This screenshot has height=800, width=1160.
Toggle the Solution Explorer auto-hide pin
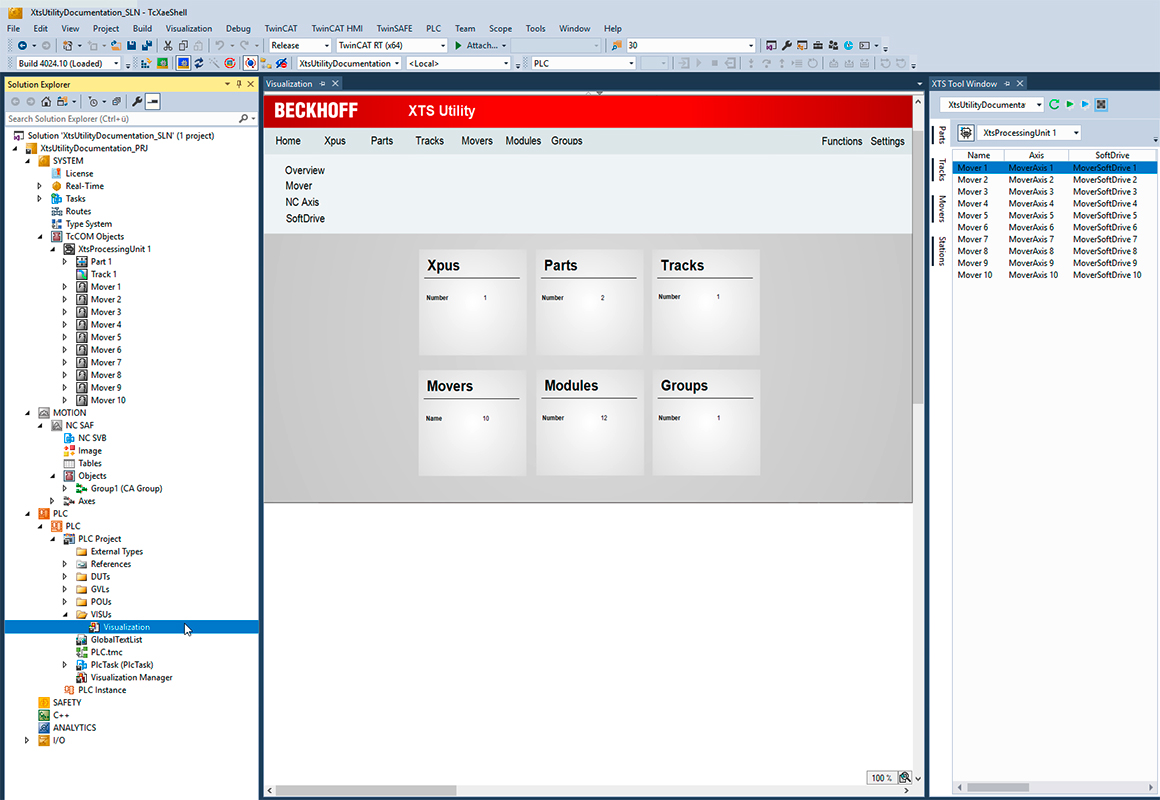point(239,85)
